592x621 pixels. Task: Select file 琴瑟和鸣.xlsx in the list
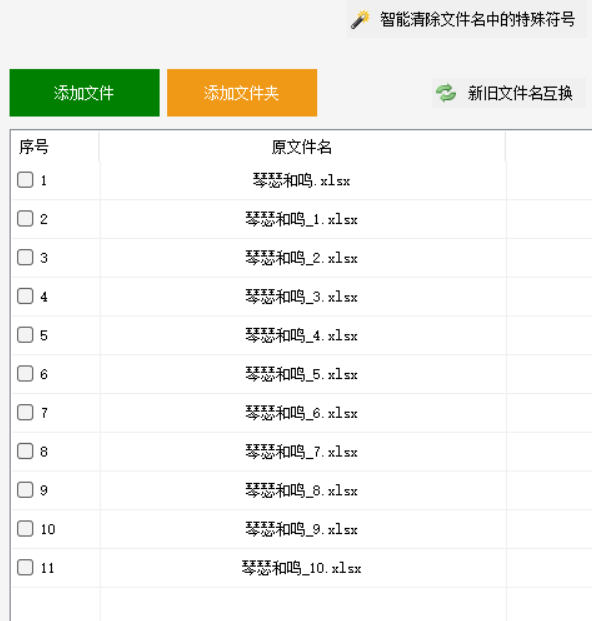tap(302, 181)
